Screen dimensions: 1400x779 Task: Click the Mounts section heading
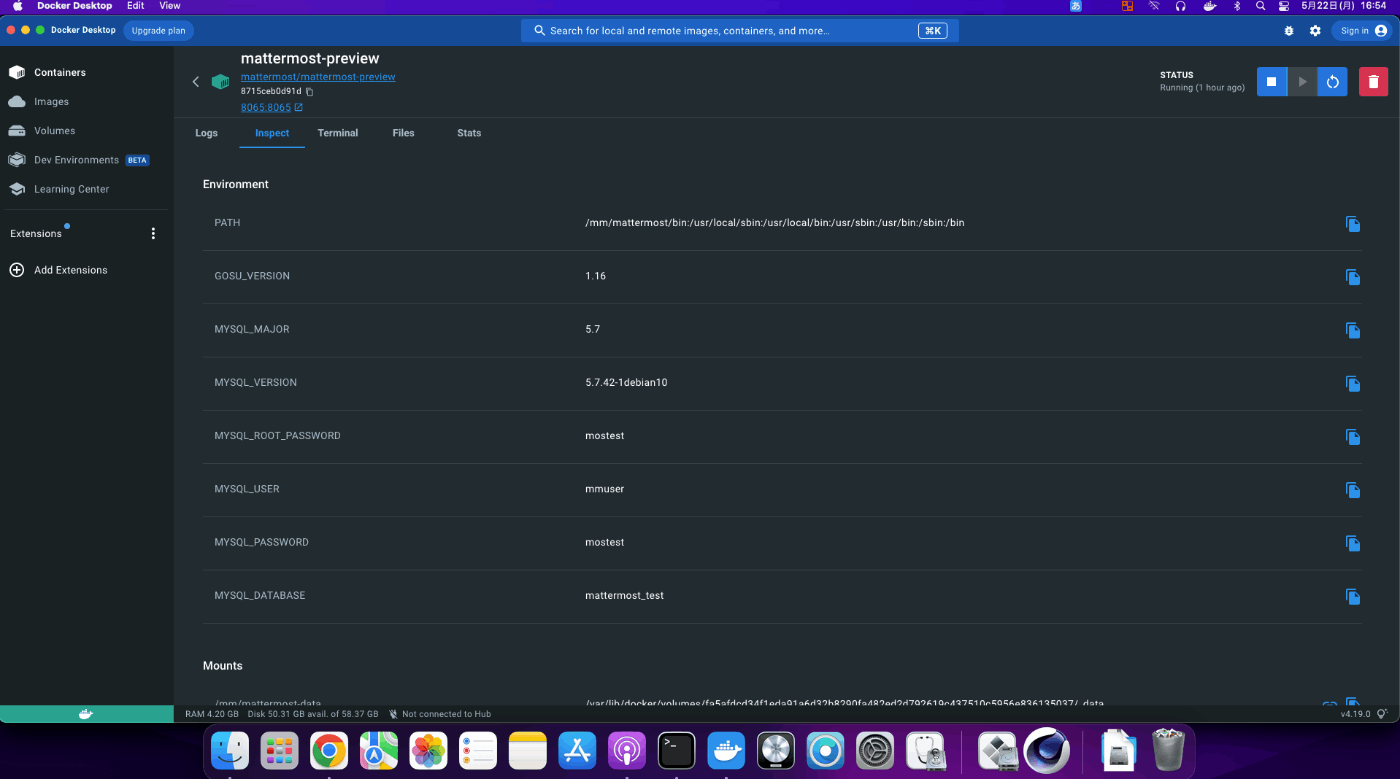coord(223,666)
